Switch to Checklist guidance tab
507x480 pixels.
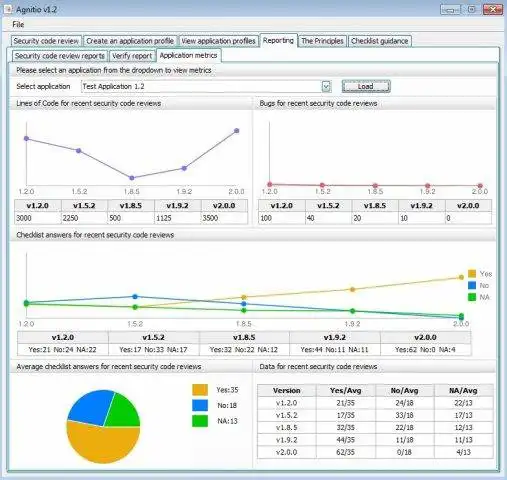pos(379,41)
